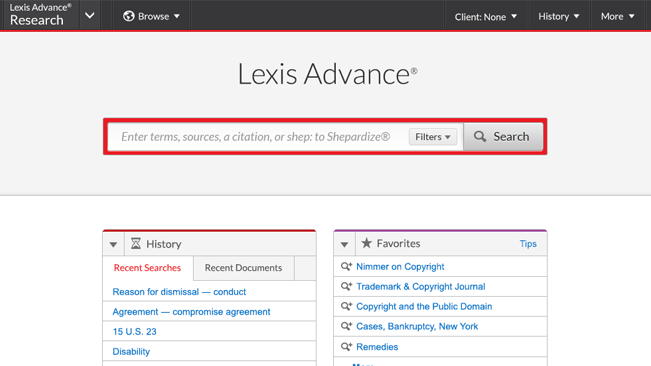This screenshot has width=651, height=366.
Task: Click the Favorites panel title
Action: [x=398, y=244]
